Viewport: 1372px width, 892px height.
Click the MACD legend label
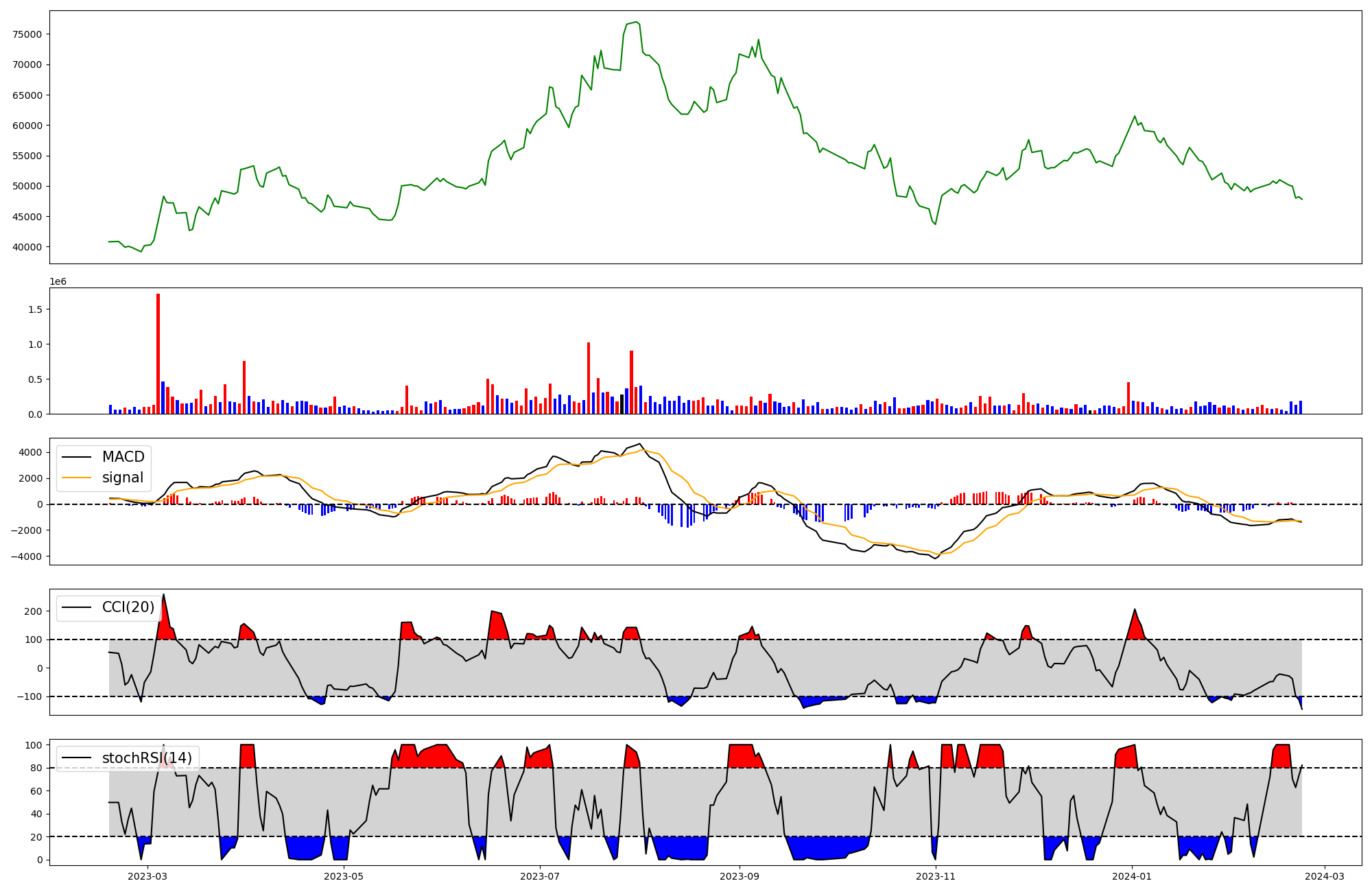123,457
